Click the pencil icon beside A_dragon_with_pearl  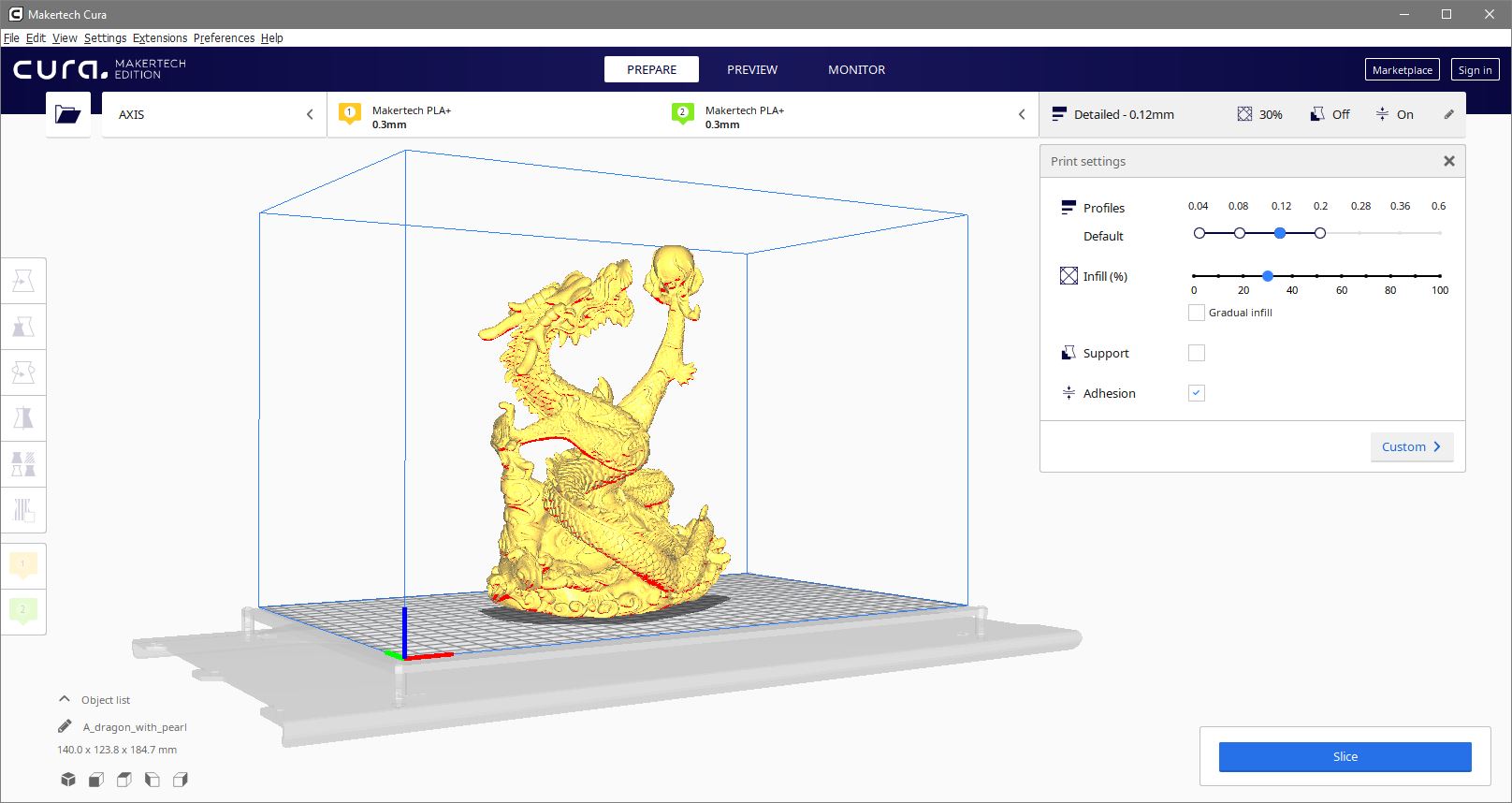pos(65,726)
